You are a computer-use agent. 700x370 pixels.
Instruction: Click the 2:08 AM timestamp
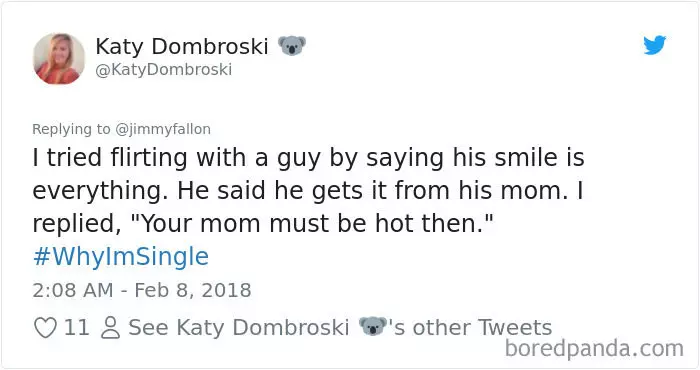73,290
